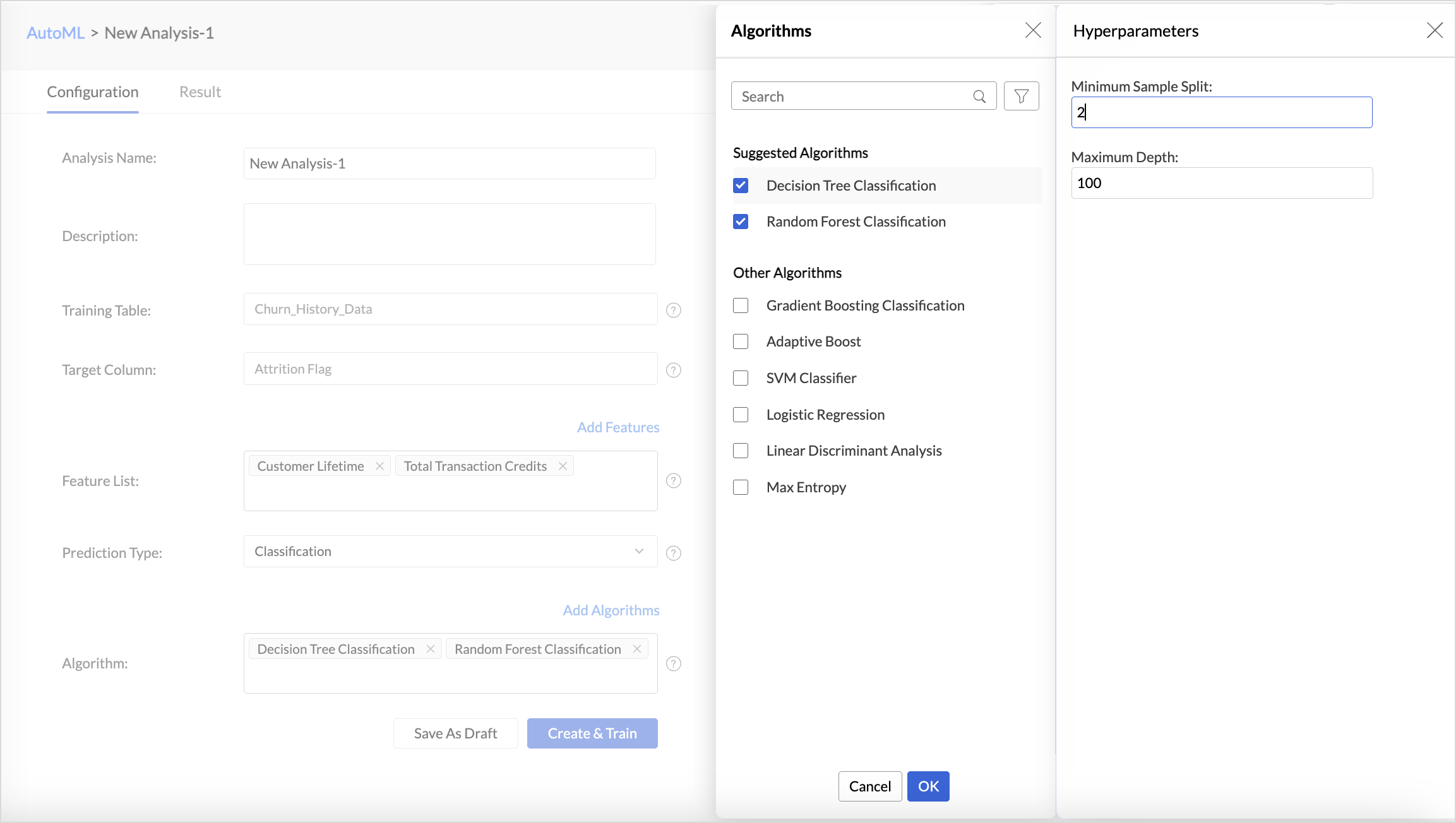Click the Maximum Depth input field

[x=1221, y=183]
